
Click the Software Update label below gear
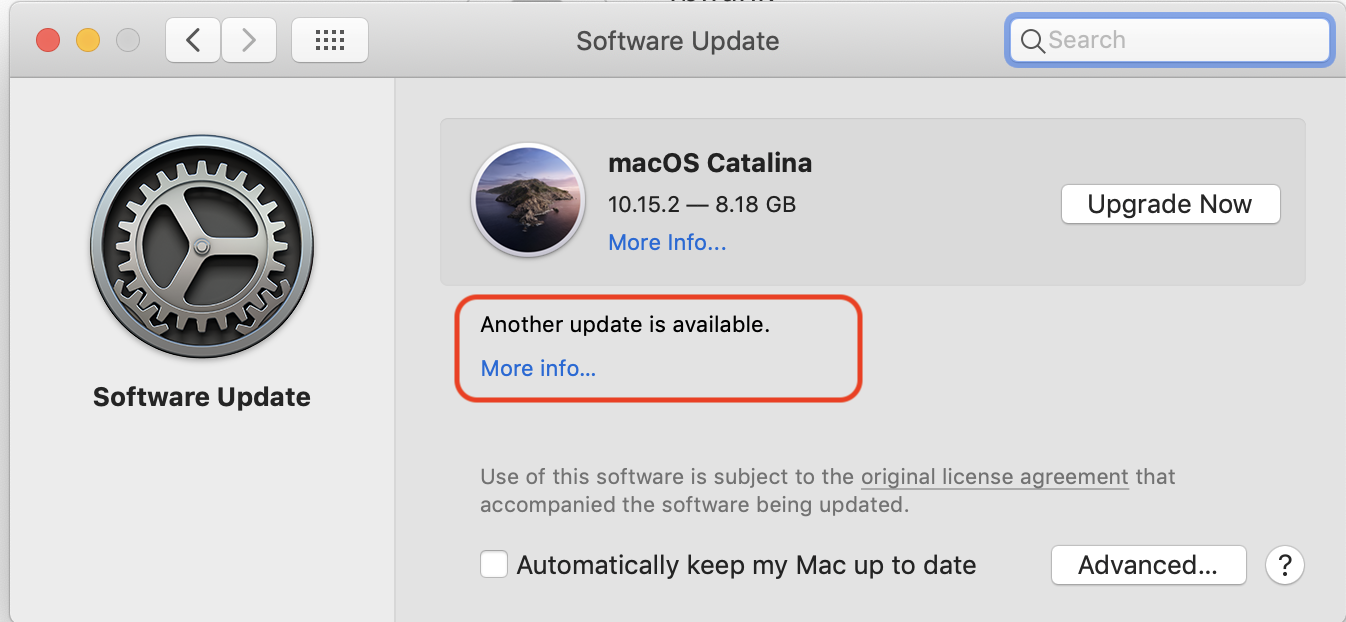point(202,397)
